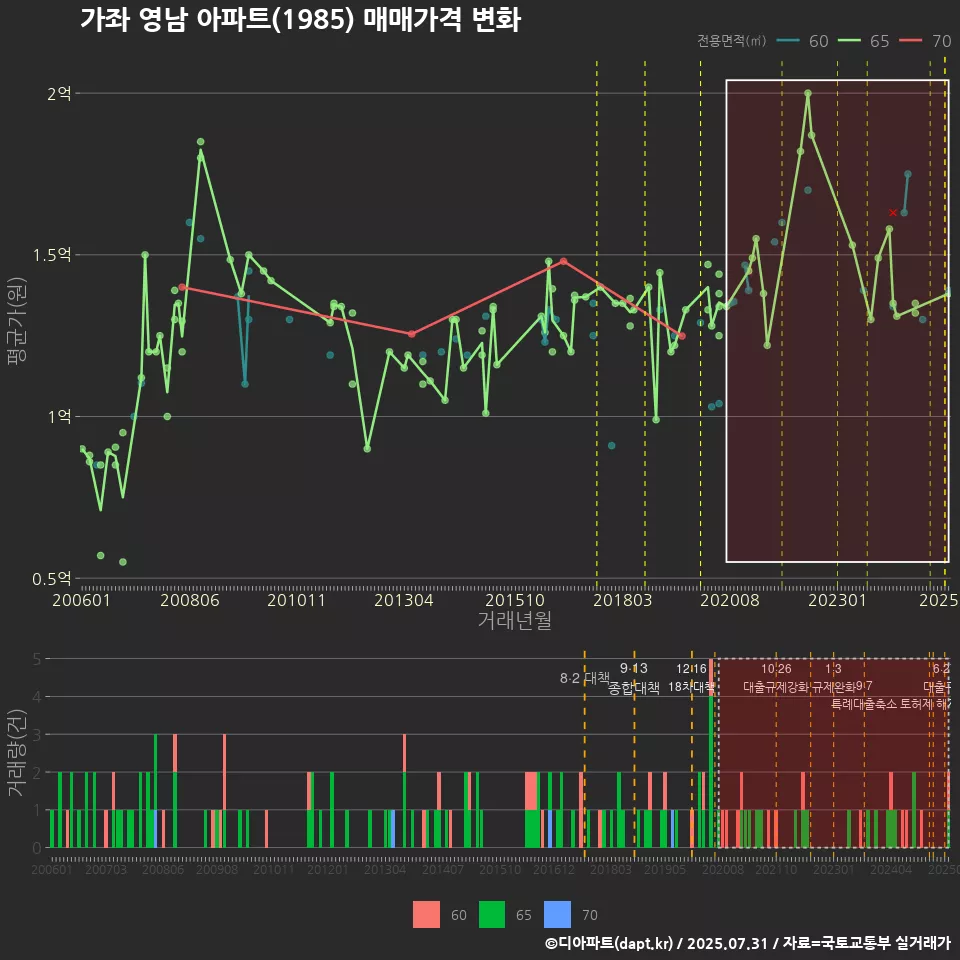The image size is (960, 960).
Task: Select '201510' on the price chart x-axis
Action: coord(515,600)
